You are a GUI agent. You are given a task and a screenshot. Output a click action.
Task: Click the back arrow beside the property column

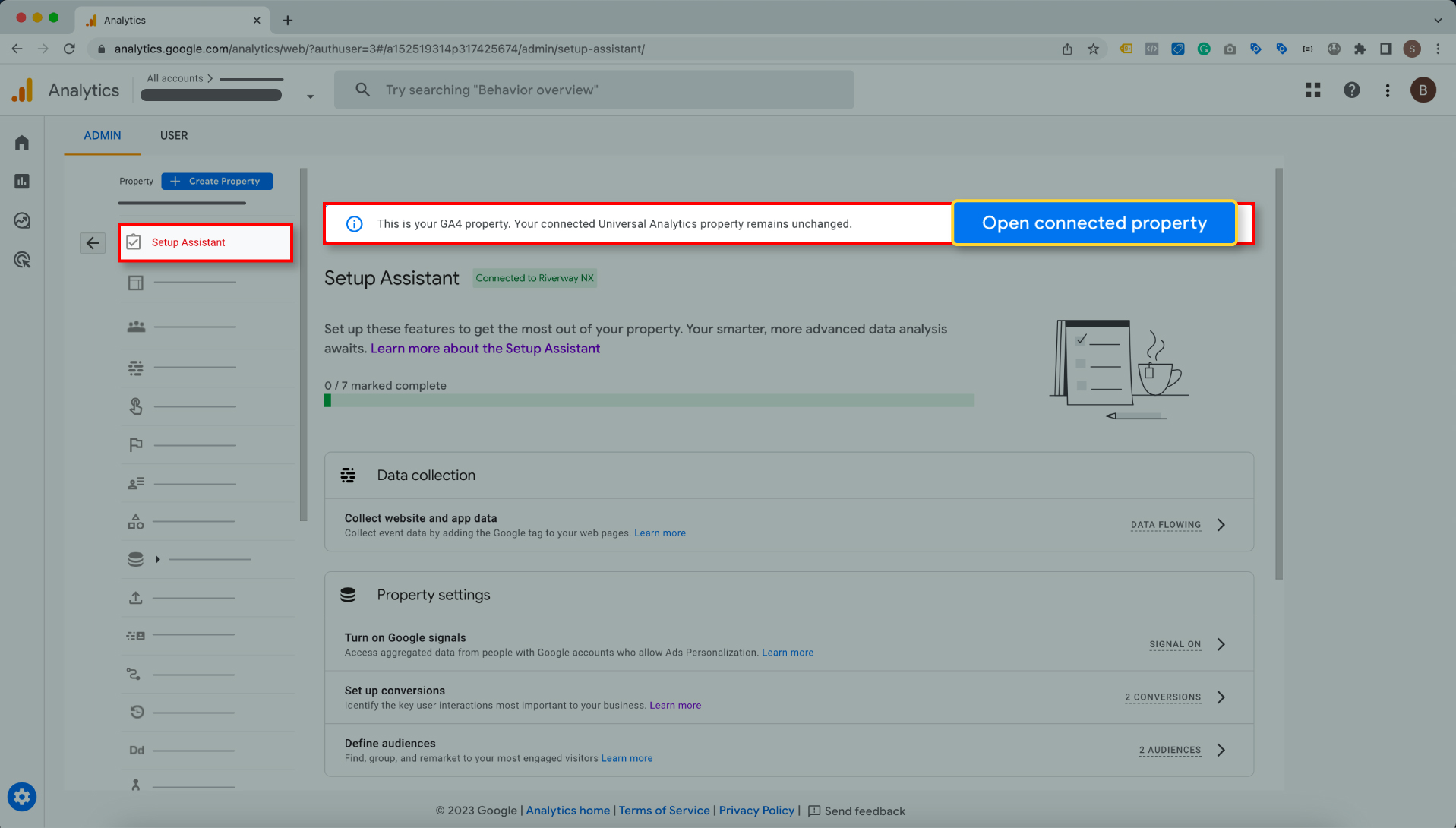(x=93, y=243)
